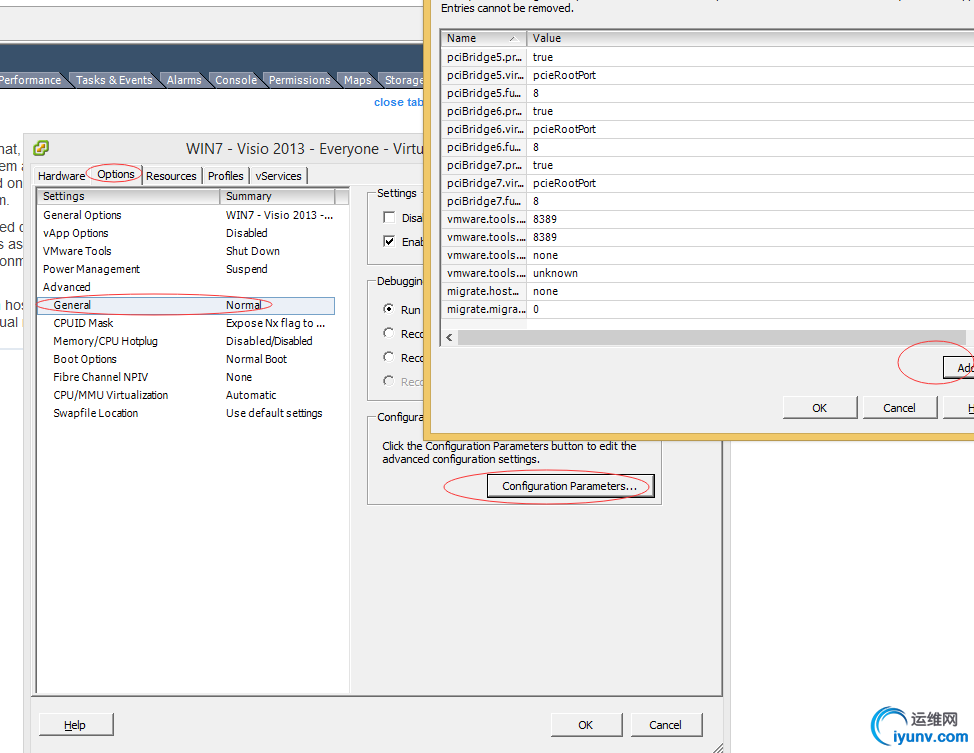Viewport: 974px width, 753px height.
Task: Click the VM icon beside the WIN7 dialog title
Action: coord(41,148)
